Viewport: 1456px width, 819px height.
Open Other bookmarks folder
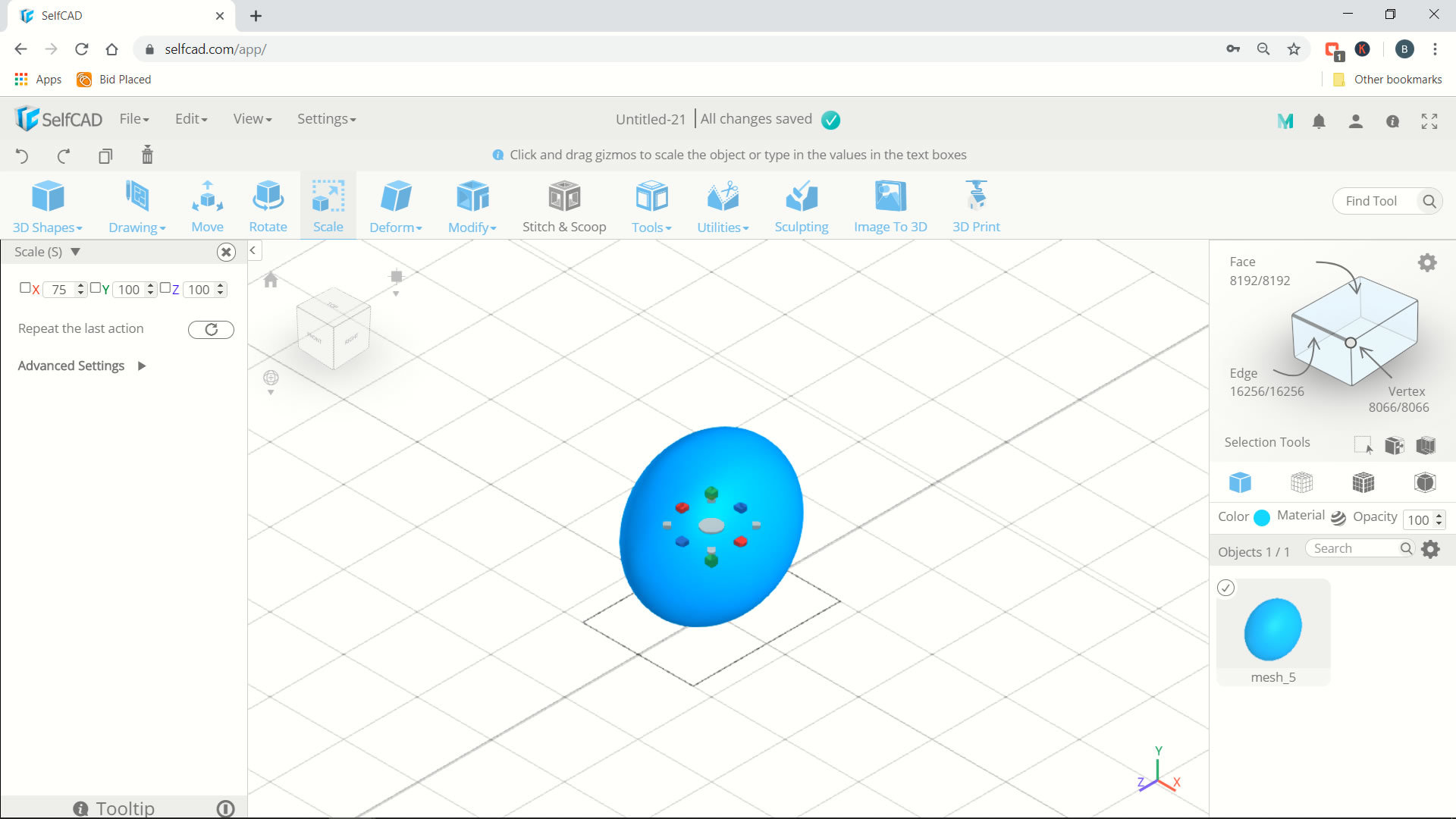pos(1388,80)
